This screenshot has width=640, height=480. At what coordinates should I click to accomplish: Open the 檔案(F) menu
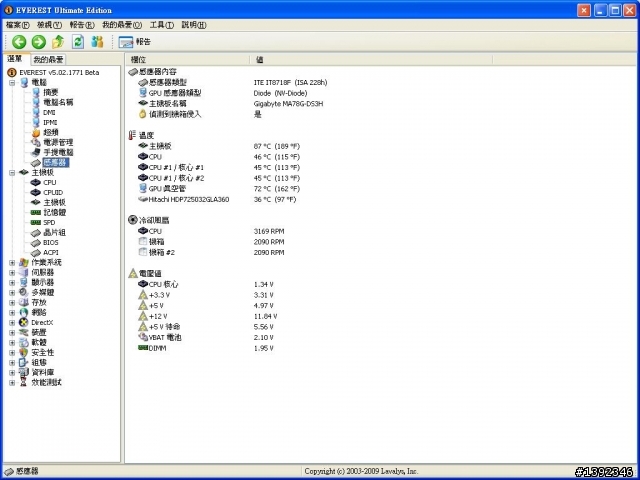tap(18, 25)
